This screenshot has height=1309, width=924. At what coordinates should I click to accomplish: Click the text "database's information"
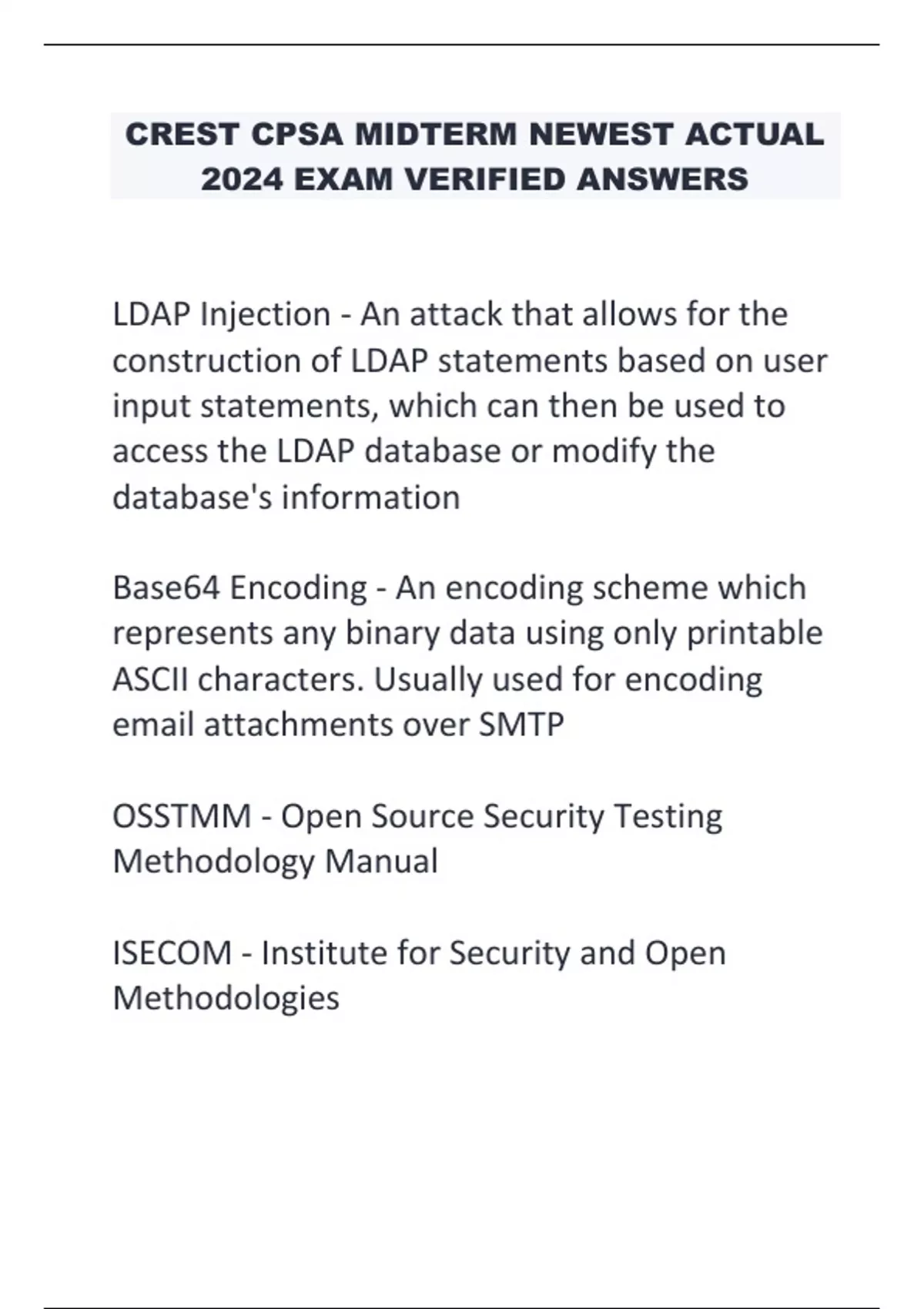click(286, 497)
